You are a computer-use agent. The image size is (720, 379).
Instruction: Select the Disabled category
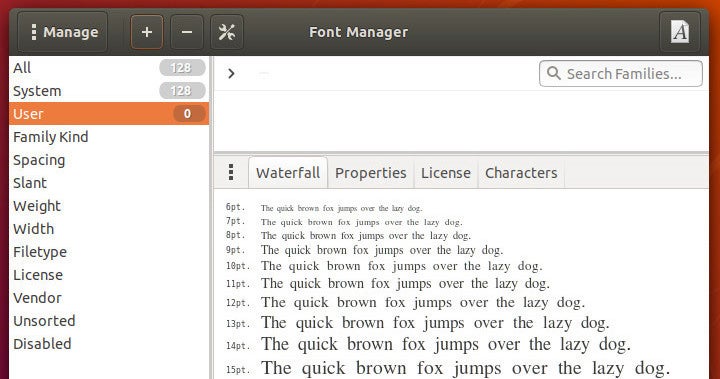(x=109, y=343)
